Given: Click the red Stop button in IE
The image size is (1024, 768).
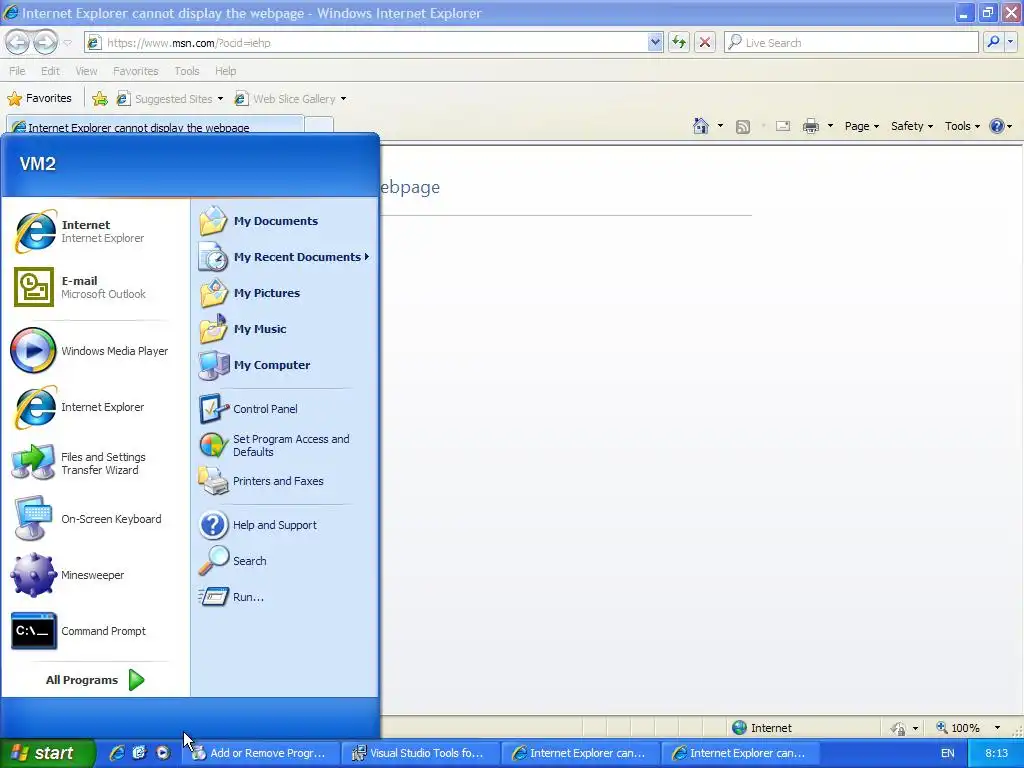Looking at the screenshot, I should click(705, 42).
